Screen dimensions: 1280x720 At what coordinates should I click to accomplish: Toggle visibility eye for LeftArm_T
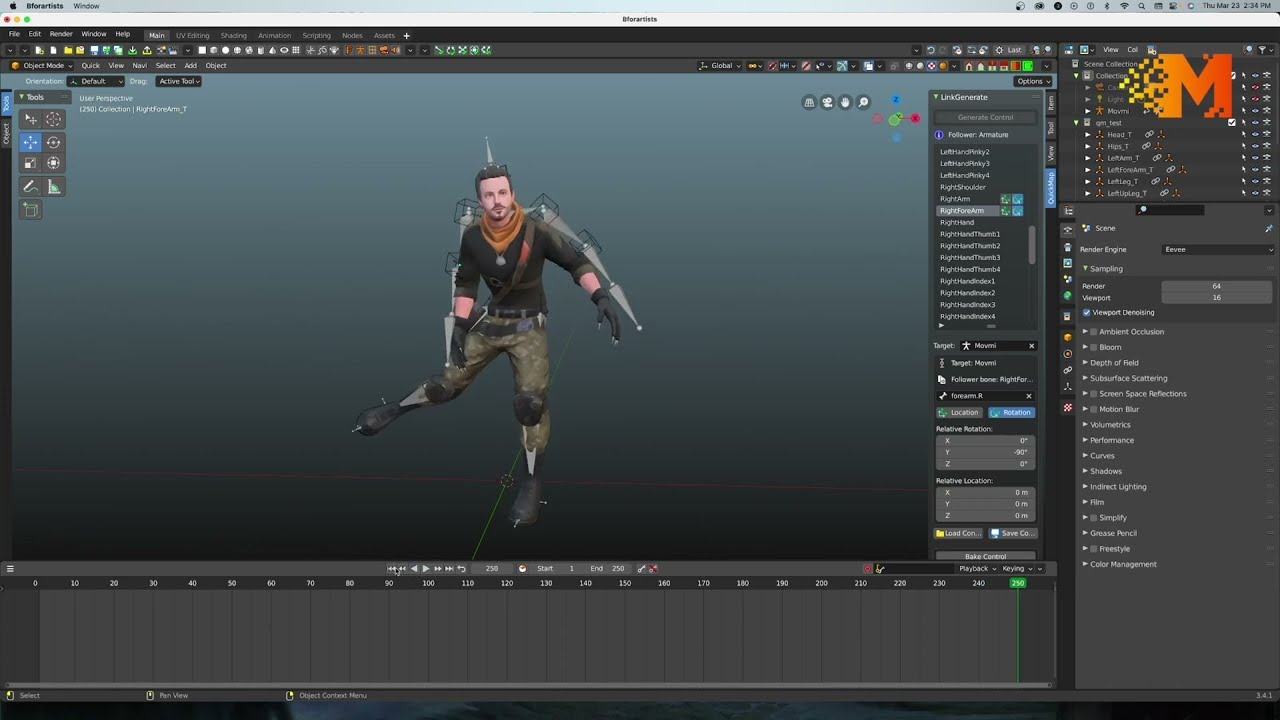click(1255, 158)
